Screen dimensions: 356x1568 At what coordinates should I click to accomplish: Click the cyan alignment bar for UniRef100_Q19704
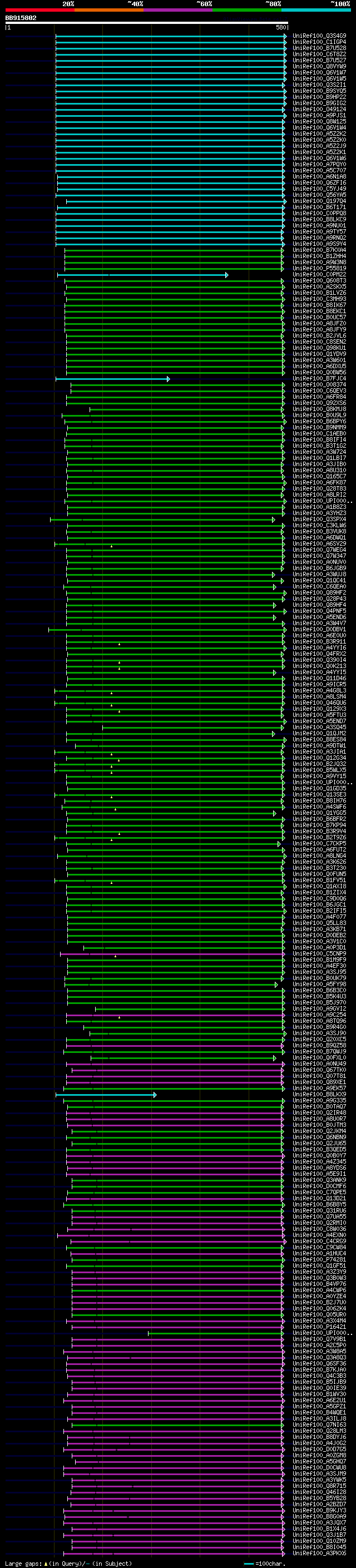tap(176, 201)
